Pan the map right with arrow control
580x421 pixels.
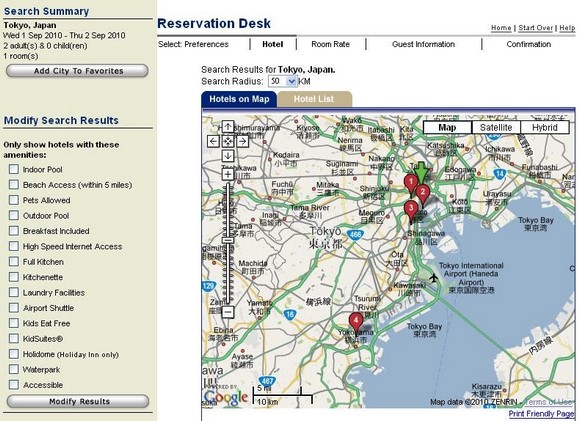click(242, 141)
